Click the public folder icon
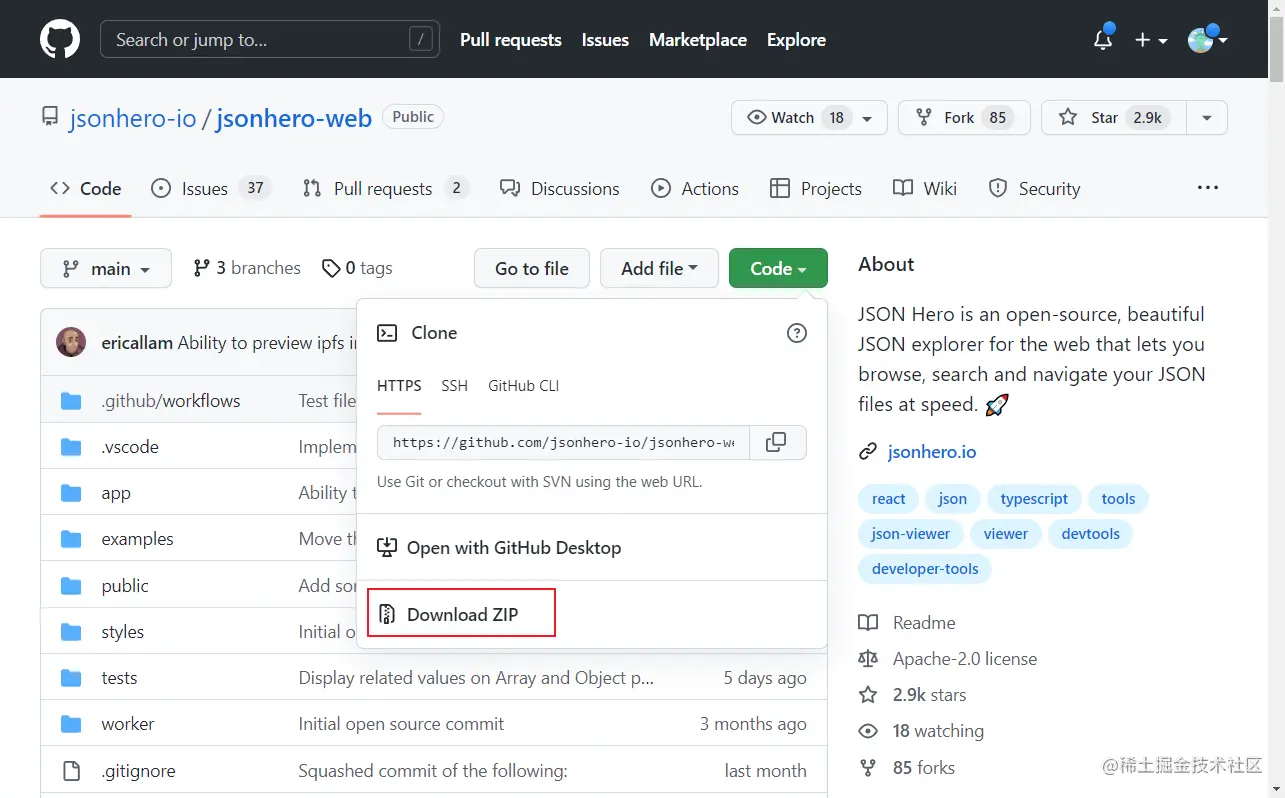This screenshot has width=1285, height=798. [71, 585]
